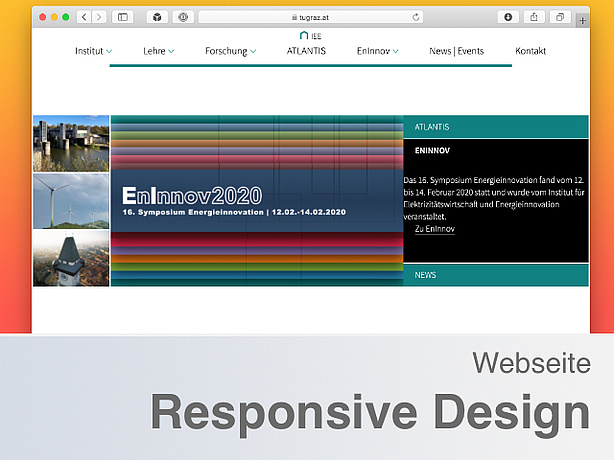Image resolution: width=614 pixels, height=460 pixels.
Task: Reload the page with the refresh icon
Action: tap(416, 17)
